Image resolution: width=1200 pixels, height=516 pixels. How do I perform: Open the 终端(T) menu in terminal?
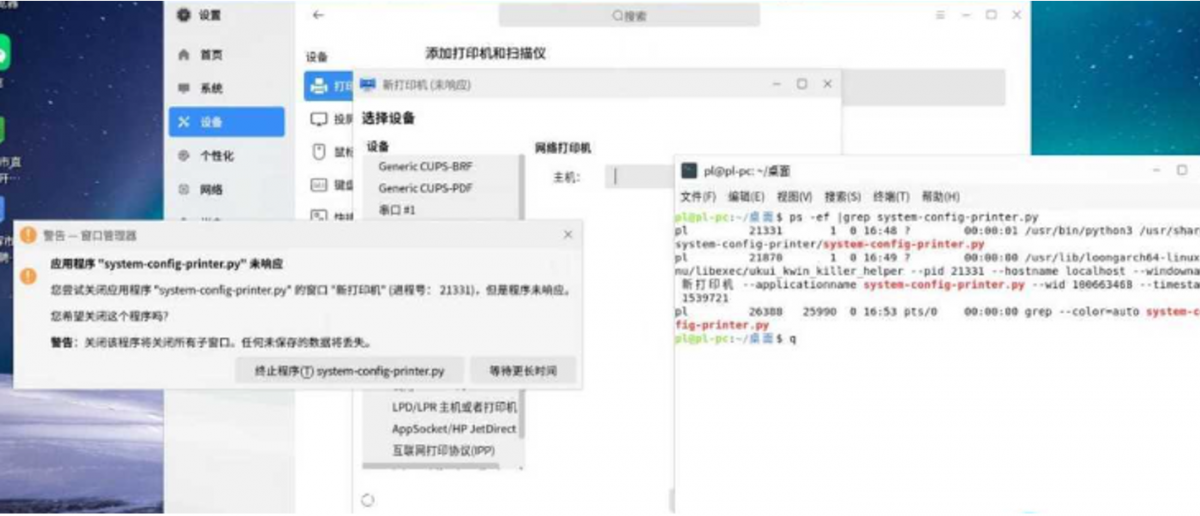tap(890, 197)
